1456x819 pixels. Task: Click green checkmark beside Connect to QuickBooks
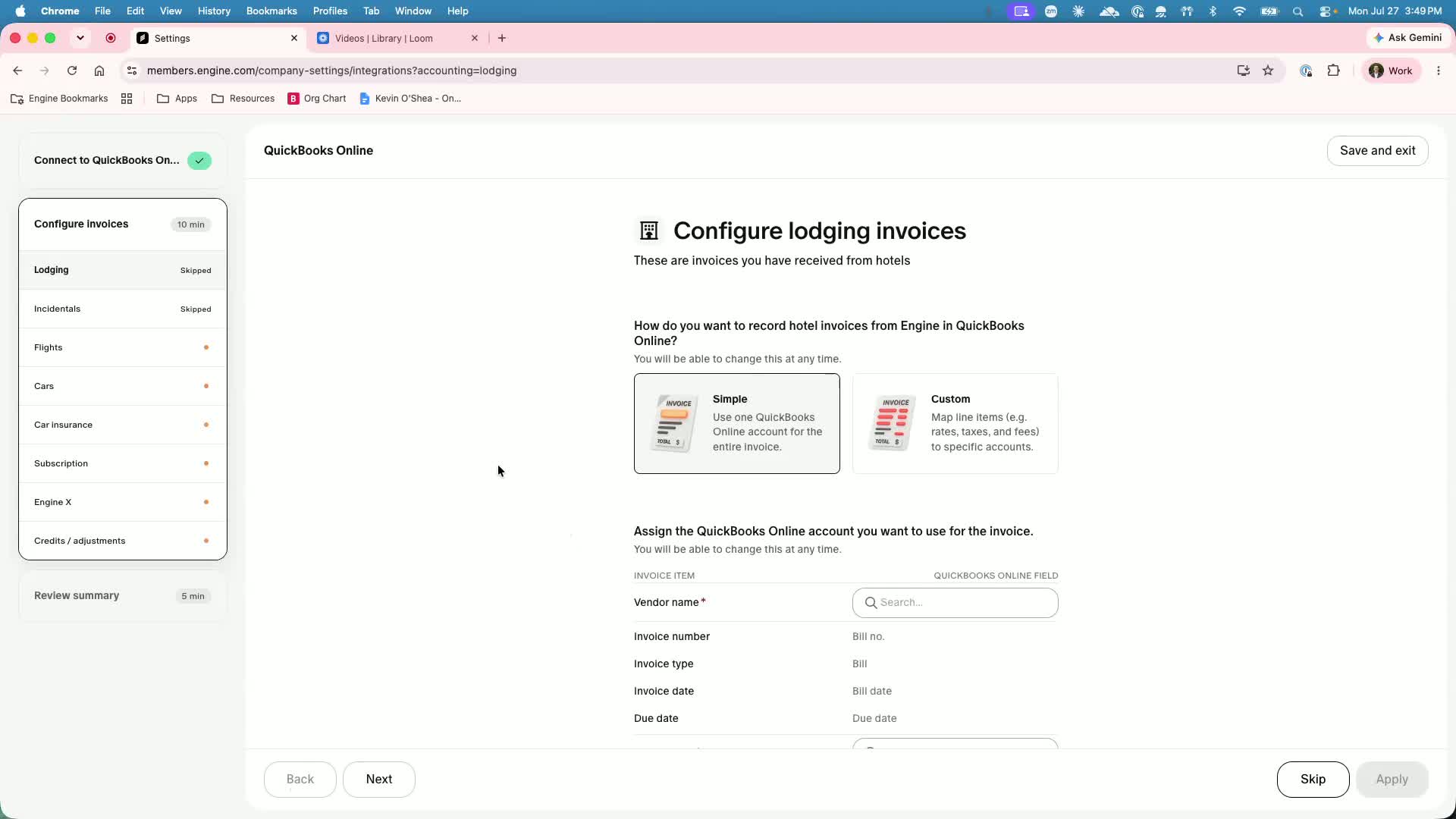(199, 161)
